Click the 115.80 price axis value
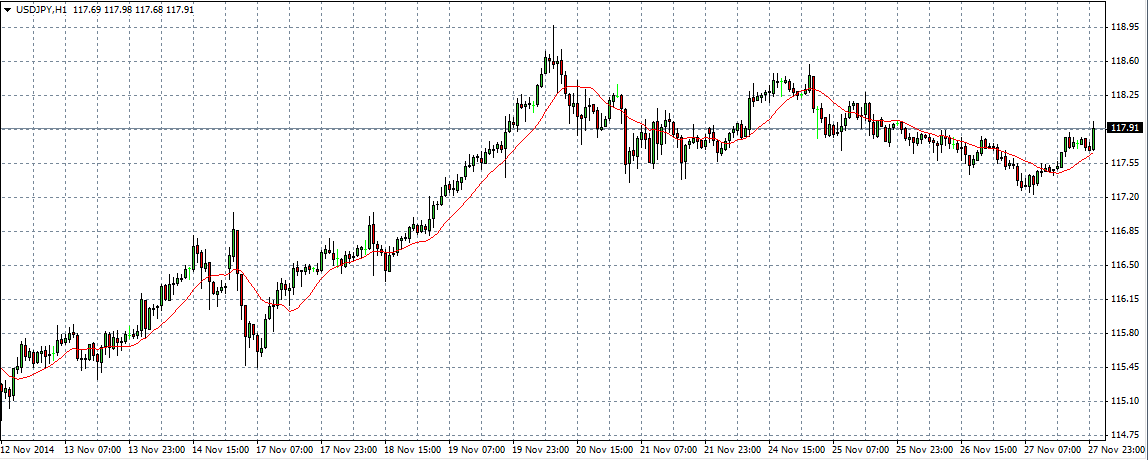 1126,332
